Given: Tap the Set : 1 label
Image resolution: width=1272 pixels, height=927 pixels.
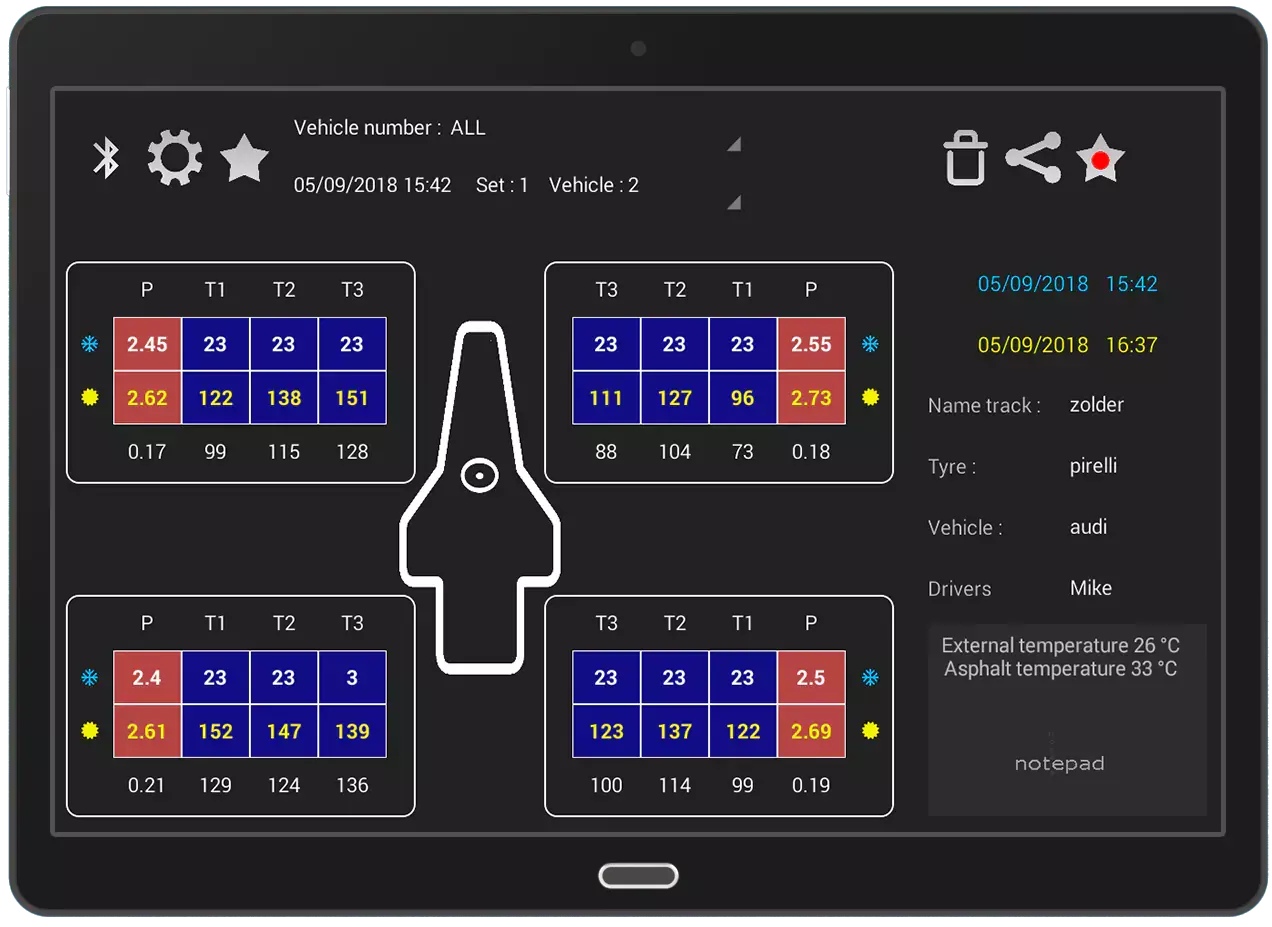Looking at the screenshot, I should [502, 185].
